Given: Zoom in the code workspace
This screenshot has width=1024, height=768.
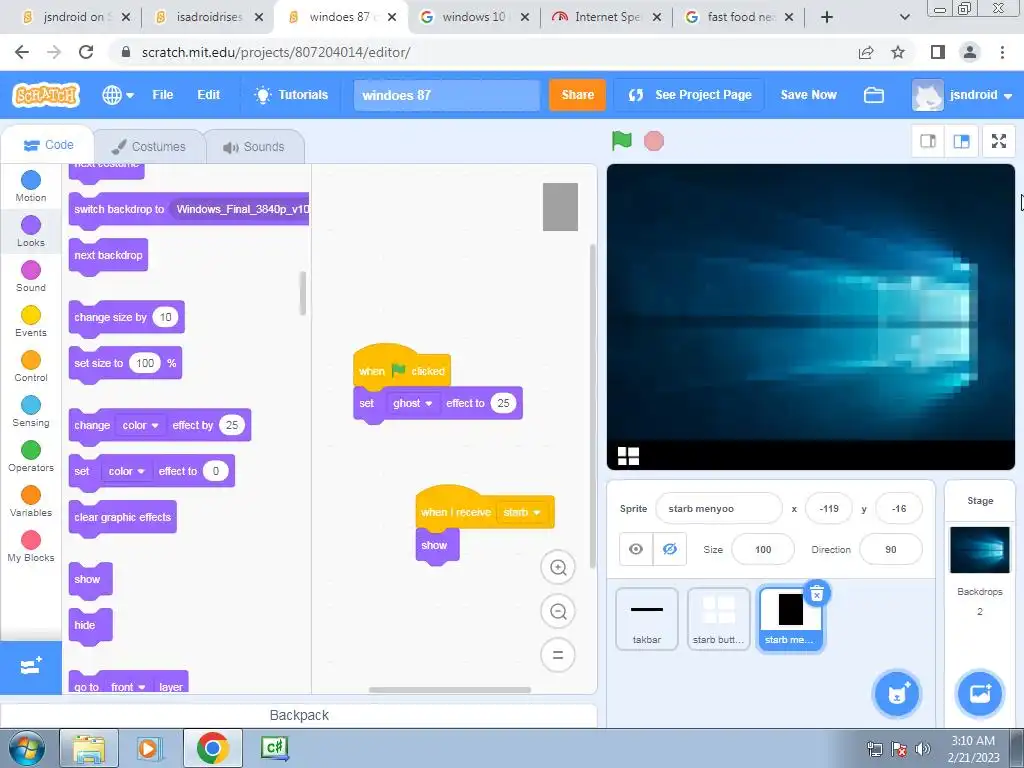Looking at the screenshot, I should coord(558,567).
